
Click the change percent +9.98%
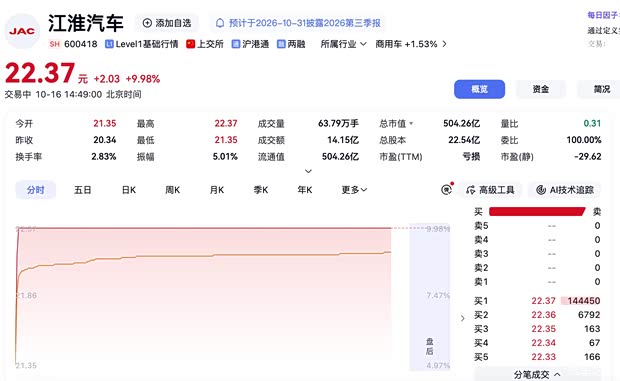pyautogui.click(x=143, y=79)
